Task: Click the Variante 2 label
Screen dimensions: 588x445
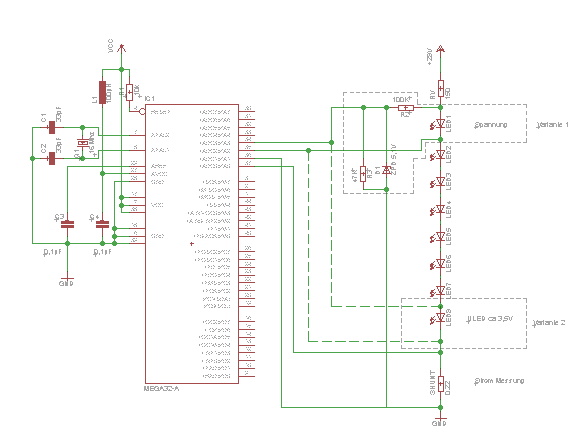Action: (x=549, y=323)
